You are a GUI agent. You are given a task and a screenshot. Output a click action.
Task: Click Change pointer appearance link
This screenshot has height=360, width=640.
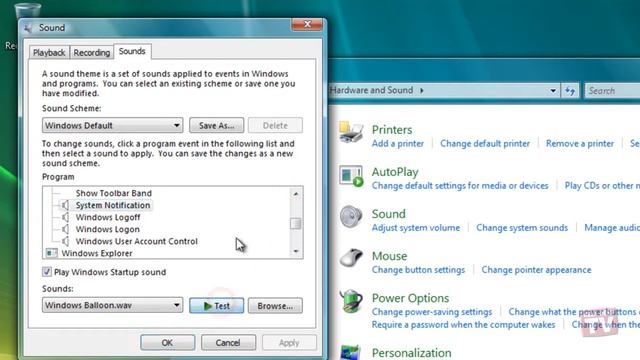[x=536, y=270]
